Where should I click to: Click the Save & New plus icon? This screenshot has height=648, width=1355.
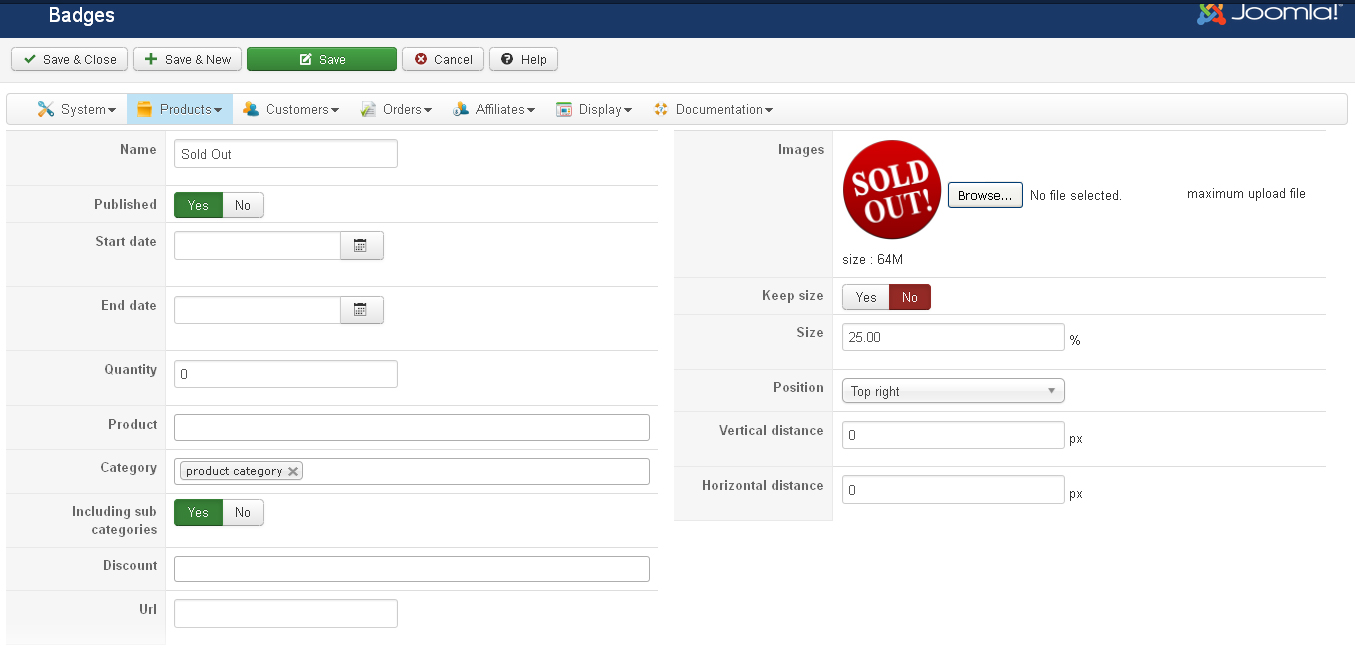pos(151,59)
